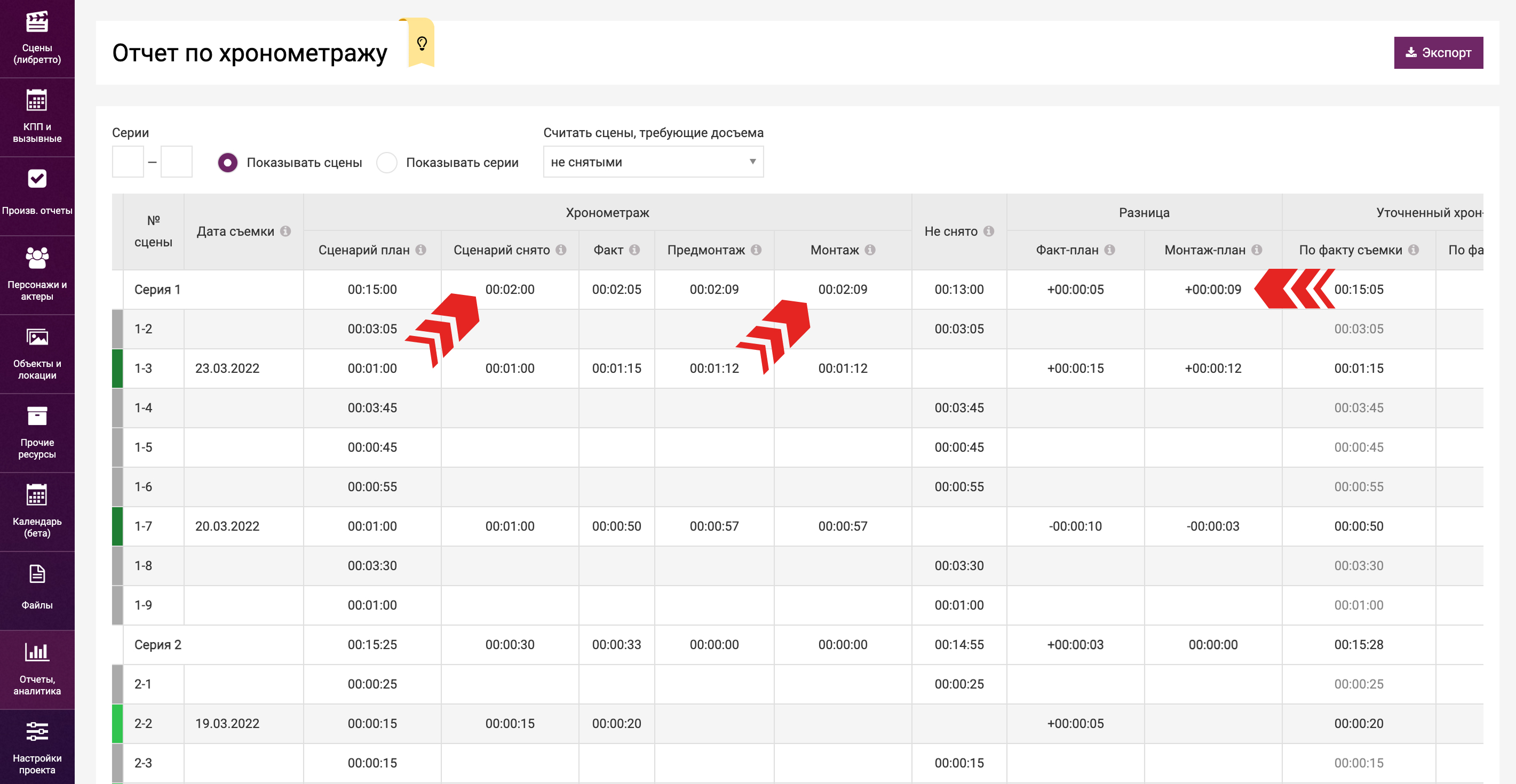Click the dropdown arrow of досъем selector
This screenshot has width=1516, height=784.
point(752,162)
